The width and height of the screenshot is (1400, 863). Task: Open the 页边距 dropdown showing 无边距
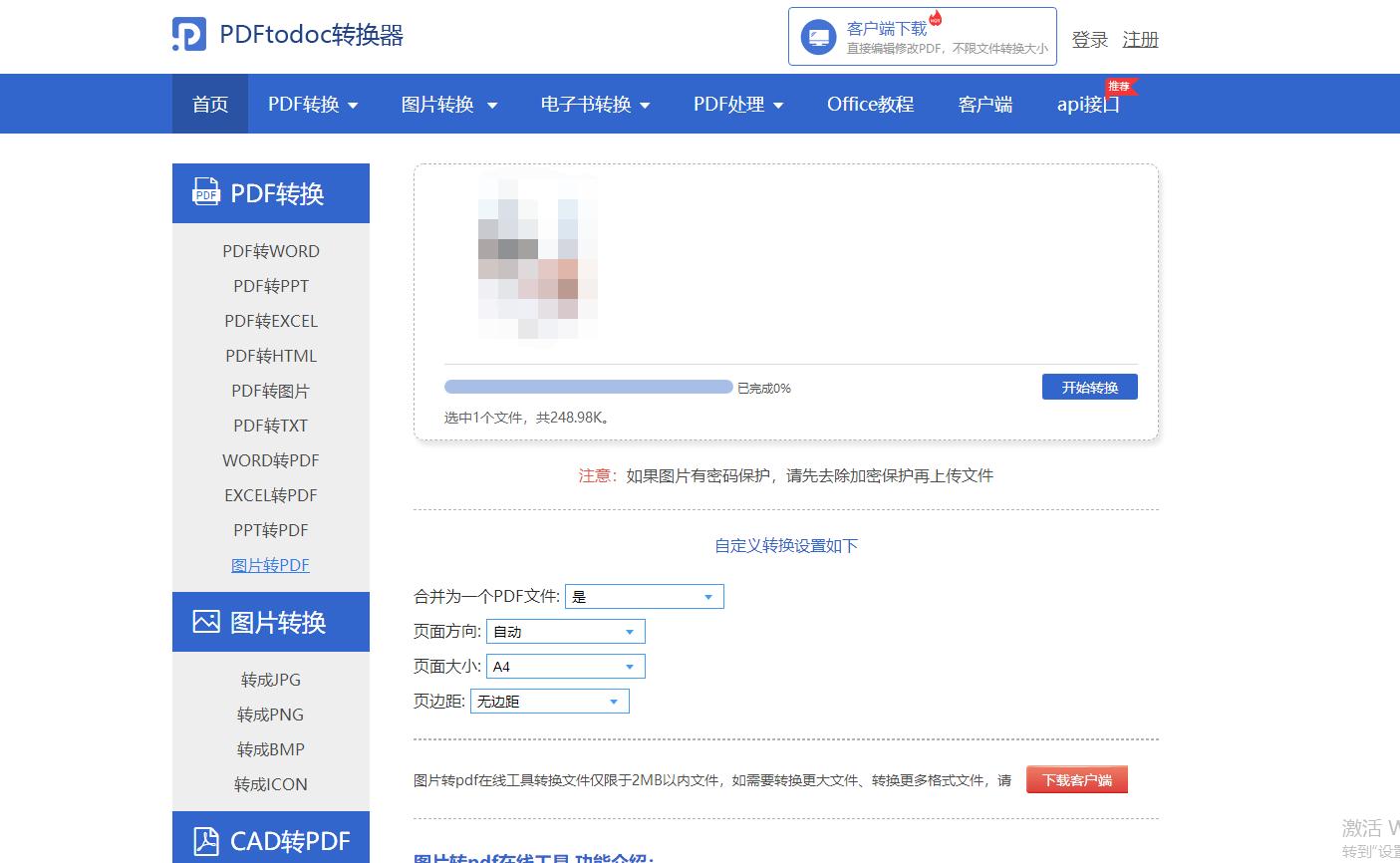(x=549, y=701)
